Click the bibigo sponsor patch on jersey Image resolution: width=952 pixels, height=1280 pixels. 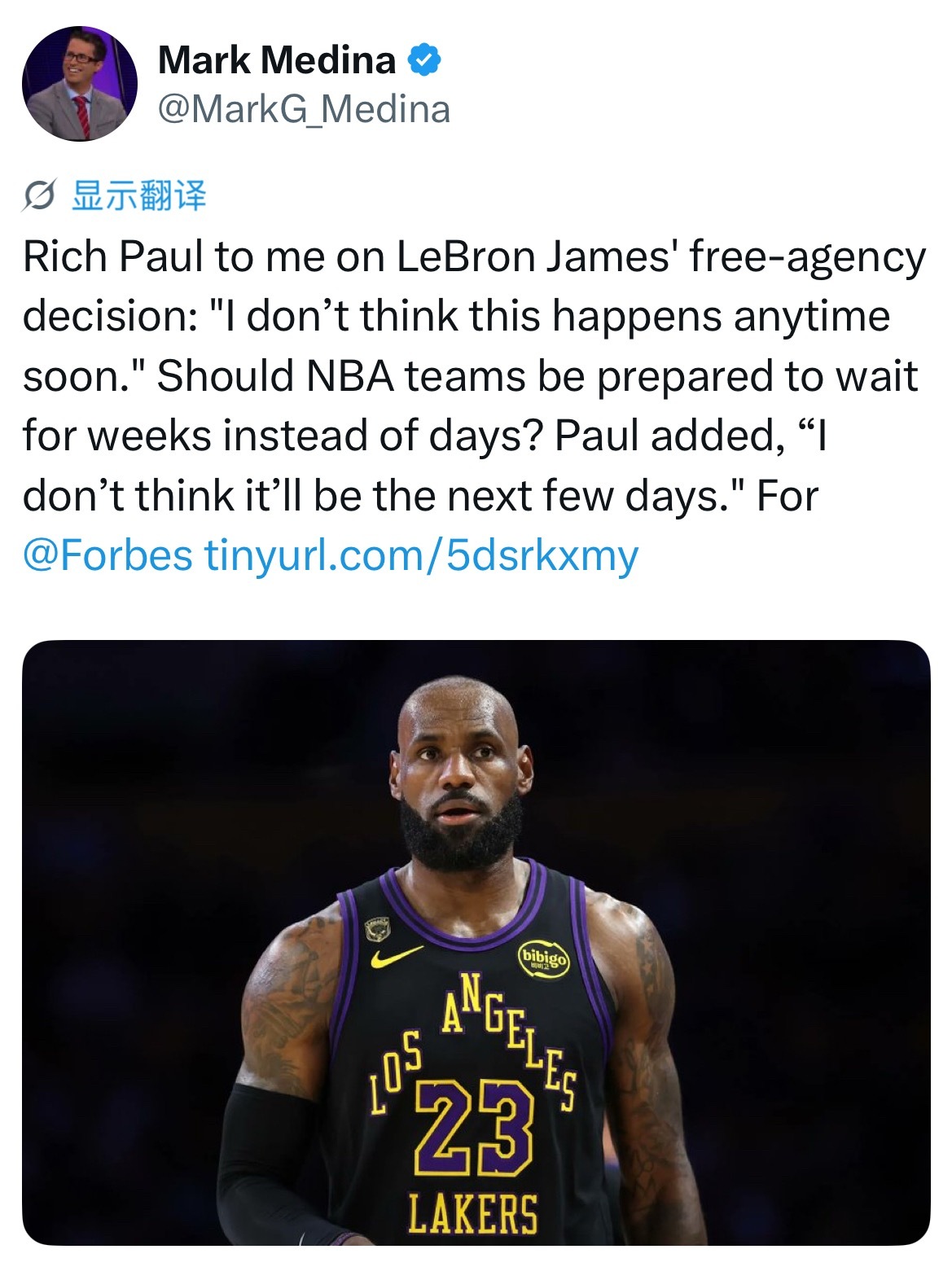544,959
